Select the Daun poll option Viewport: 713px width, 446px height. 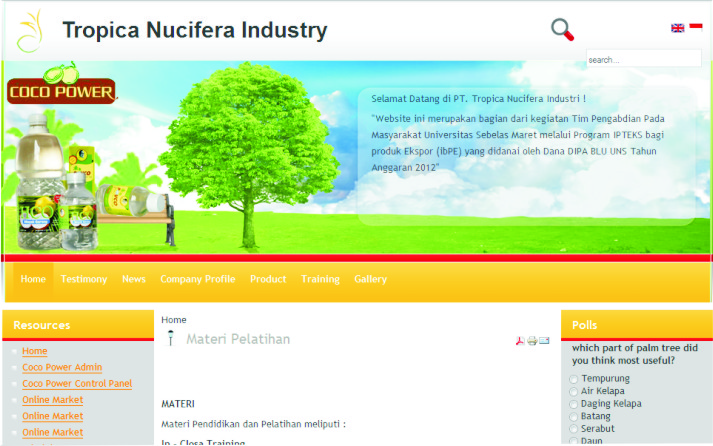tap(574, 441)
